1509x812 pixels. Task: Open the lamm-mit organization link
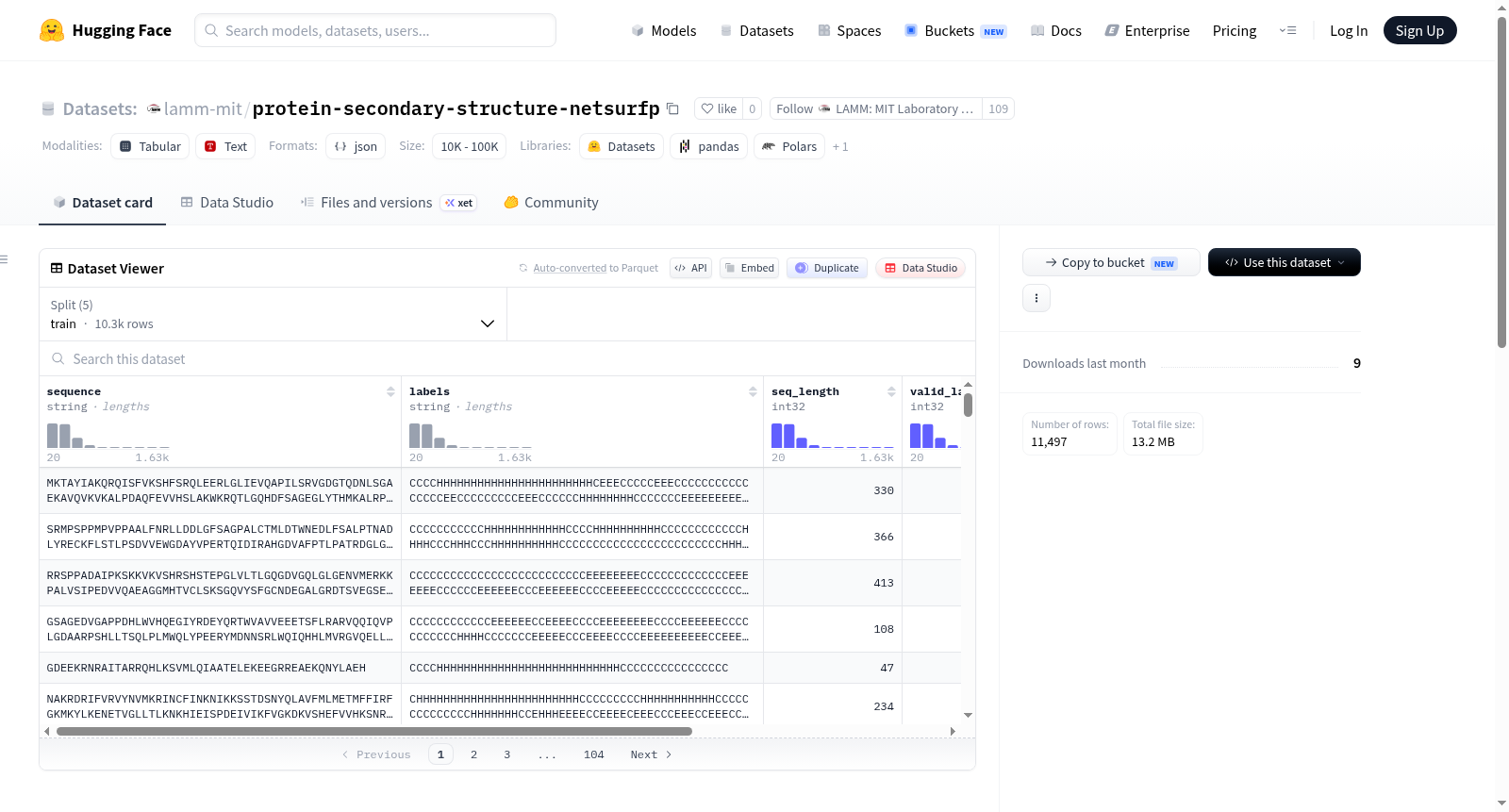203,108
